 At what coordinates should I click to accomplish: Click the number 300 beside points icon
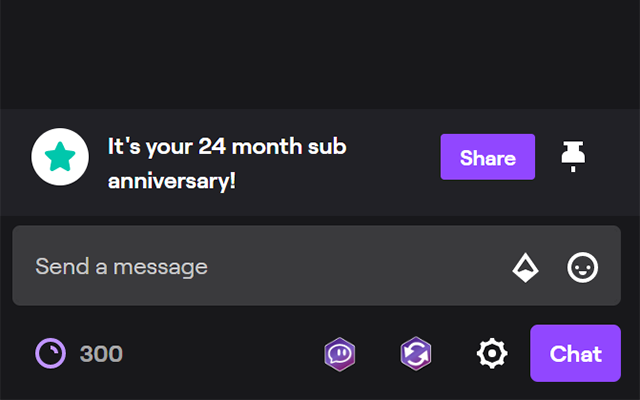(101, 354)
